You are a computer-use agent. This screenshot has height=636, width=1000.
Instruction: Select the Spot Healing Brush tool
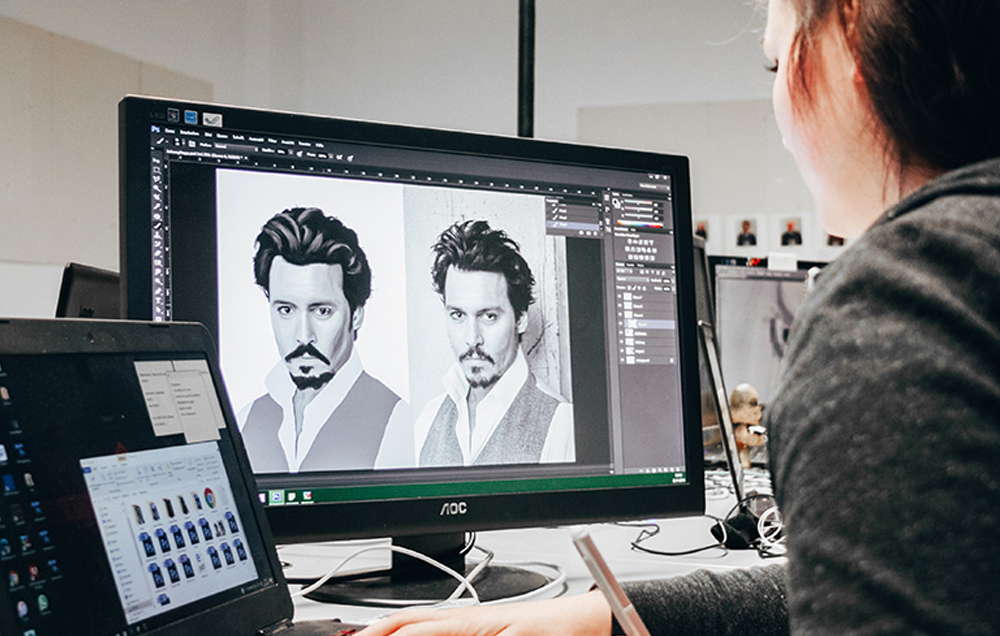(157, 216)
